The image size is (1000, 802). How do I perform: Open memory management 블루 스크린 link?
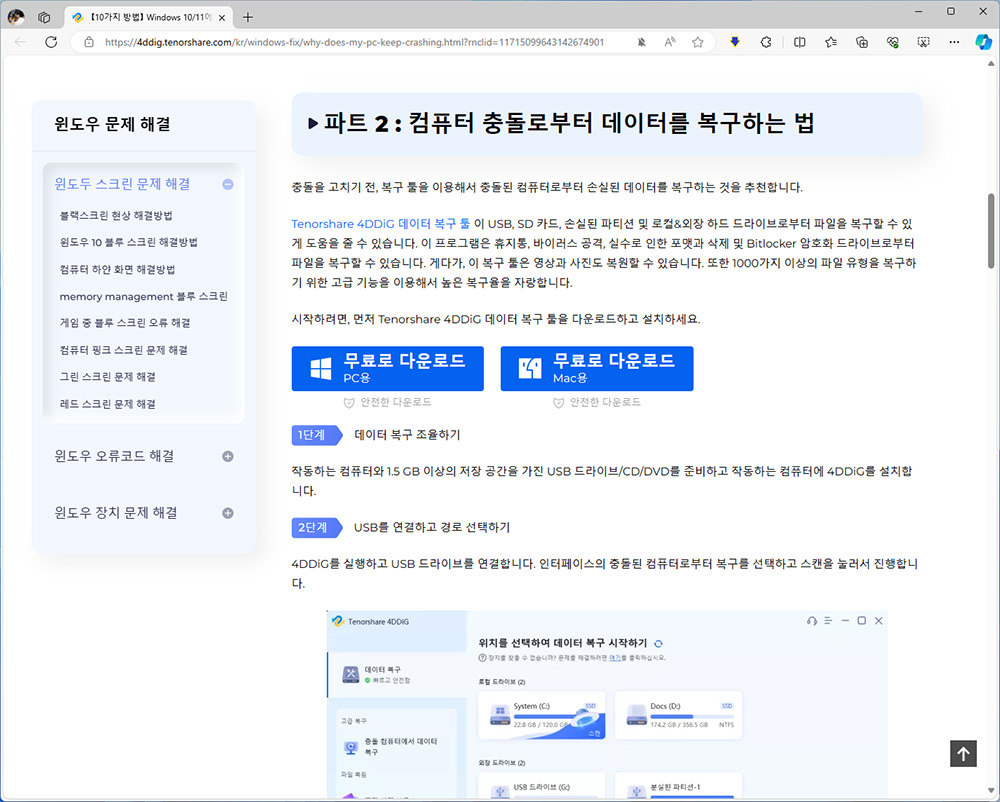pos(143,296)
